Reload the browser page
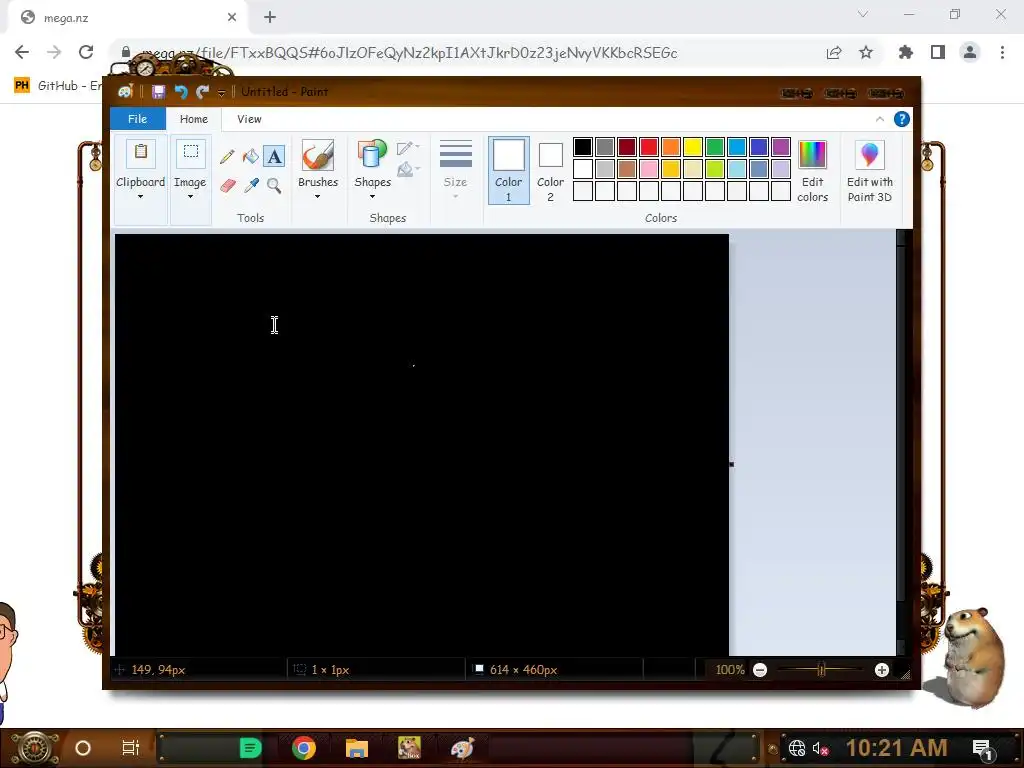1024x768 pixels. click(x=86, y=52)
